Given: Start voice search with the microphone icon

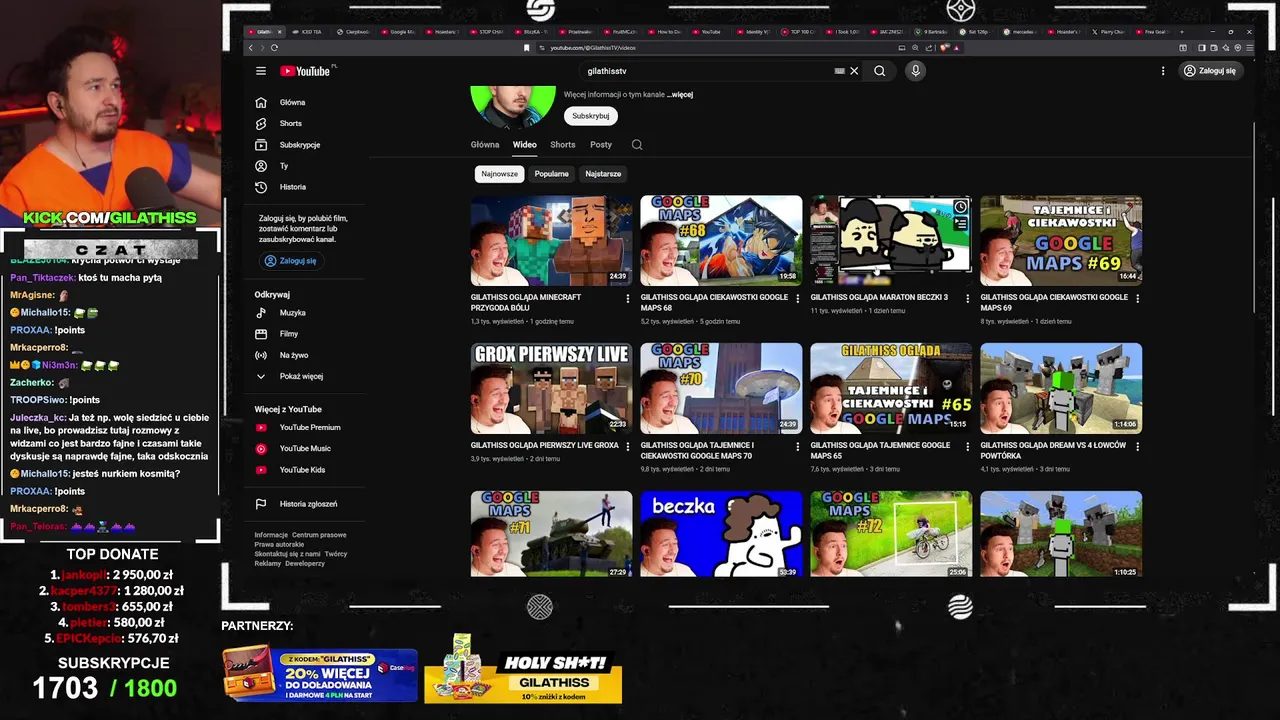Looking at the screenshot, I should [x=915, y=71].
